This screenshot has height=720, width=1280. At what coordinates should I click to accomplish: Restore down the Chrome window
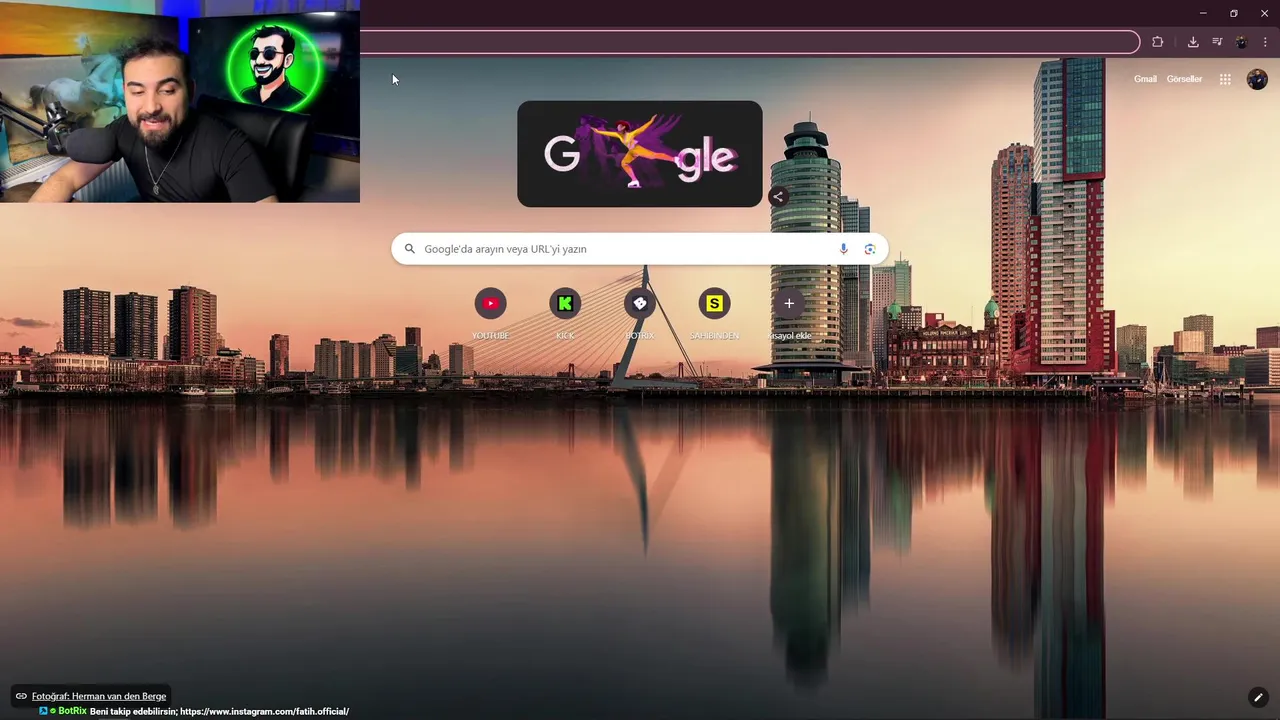pos(1234,13)
